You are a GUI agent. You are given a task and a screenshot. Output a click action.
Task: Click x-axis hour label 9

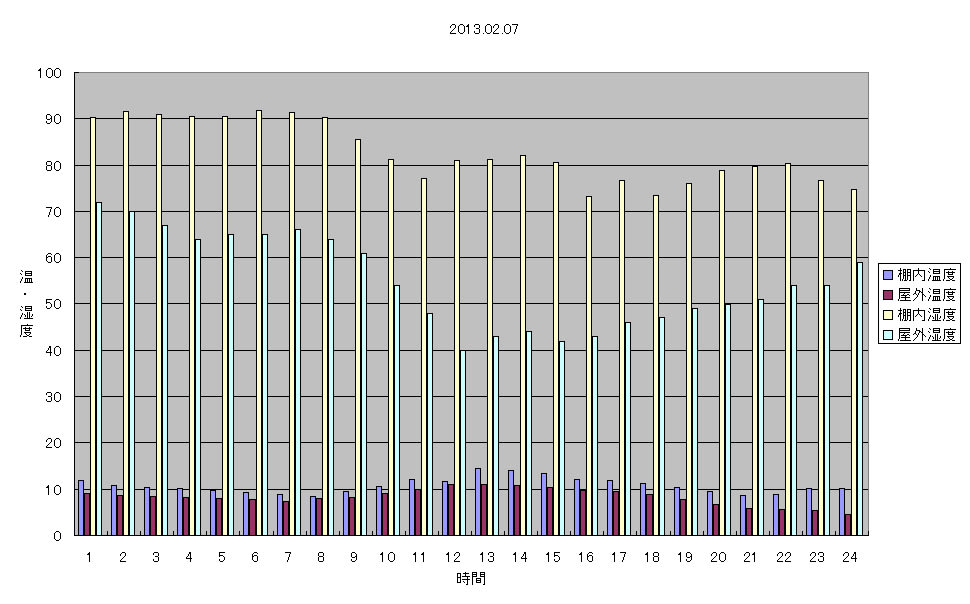pyautogui.click(x=354, y=557)
